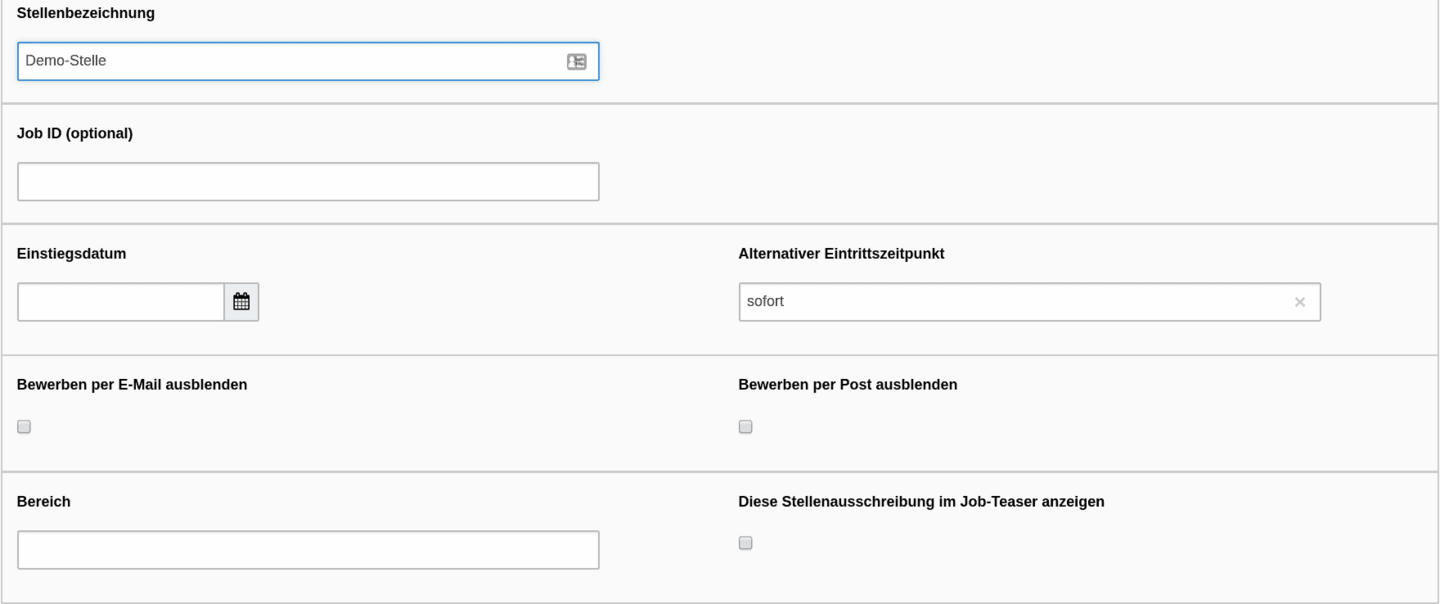Image resolution: width=1440 pixels, height=604 pixels.
Task: Check the Job-Teaser anzeigen checkbox
Action: [745, 543]
